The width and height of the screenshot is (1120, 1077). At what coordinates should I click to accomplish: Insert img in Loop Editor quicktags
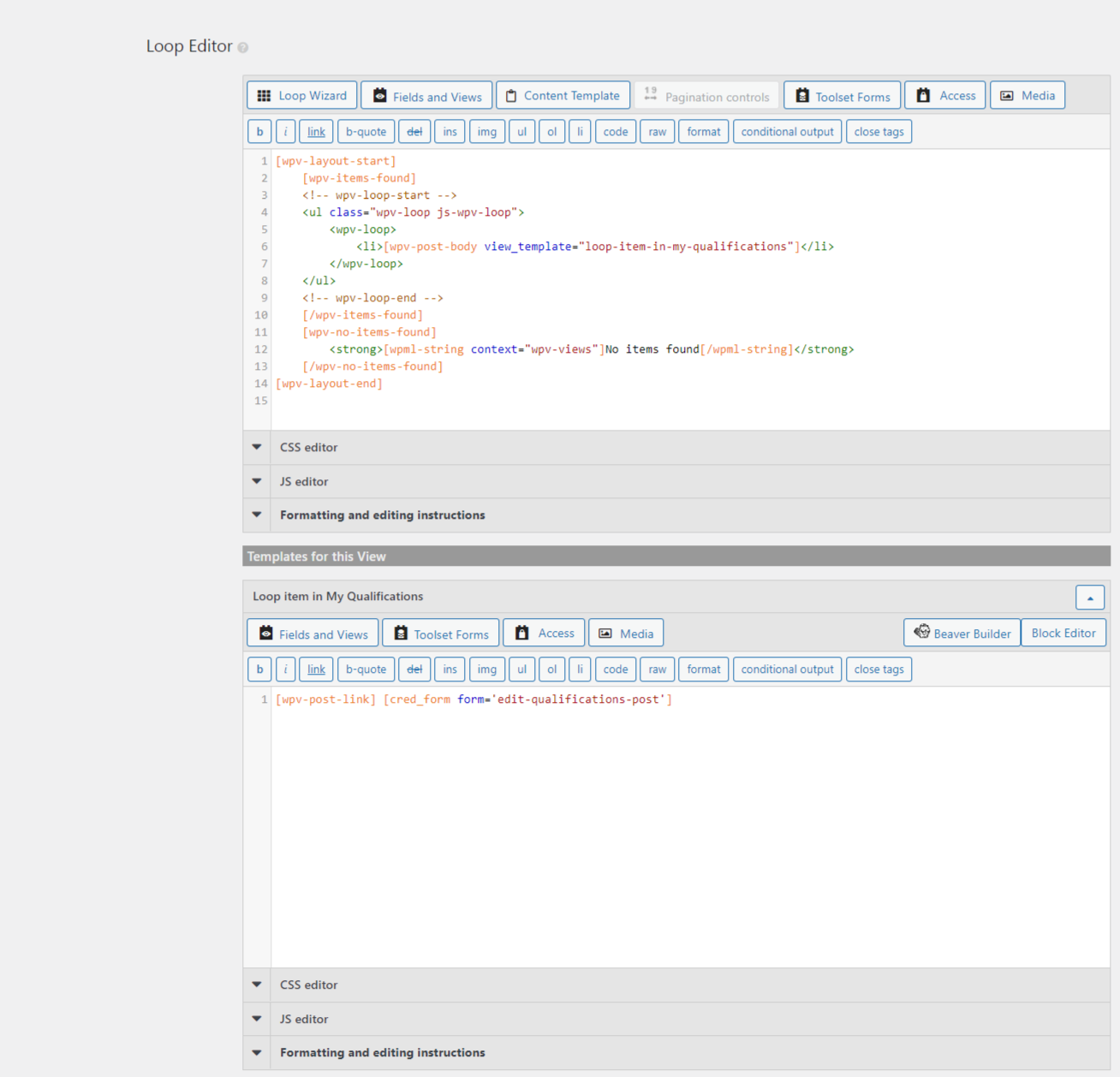tap(487, 132)
